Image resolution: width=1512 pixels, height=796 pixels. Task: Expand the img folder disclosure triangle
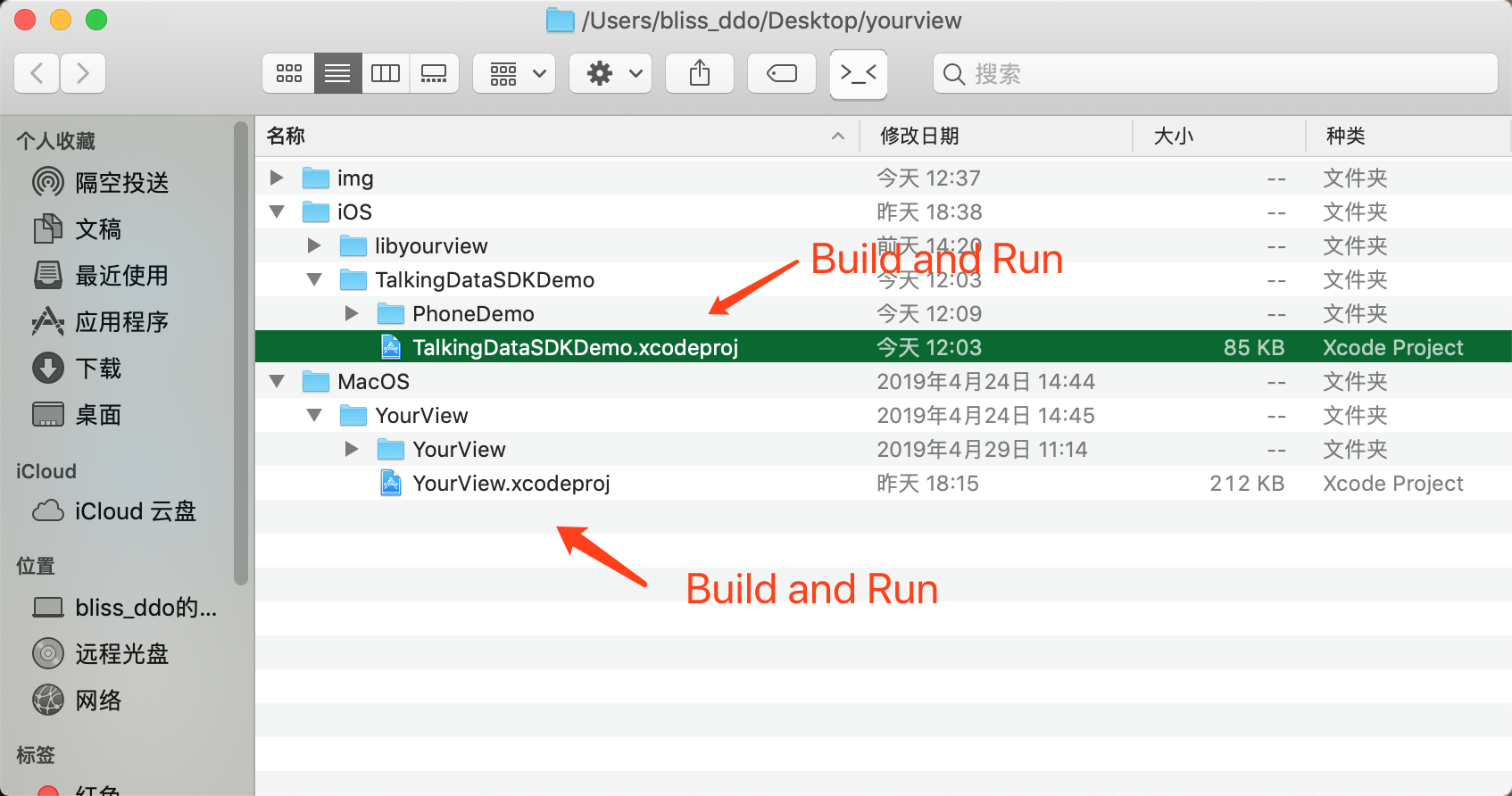tap(277, 178)
